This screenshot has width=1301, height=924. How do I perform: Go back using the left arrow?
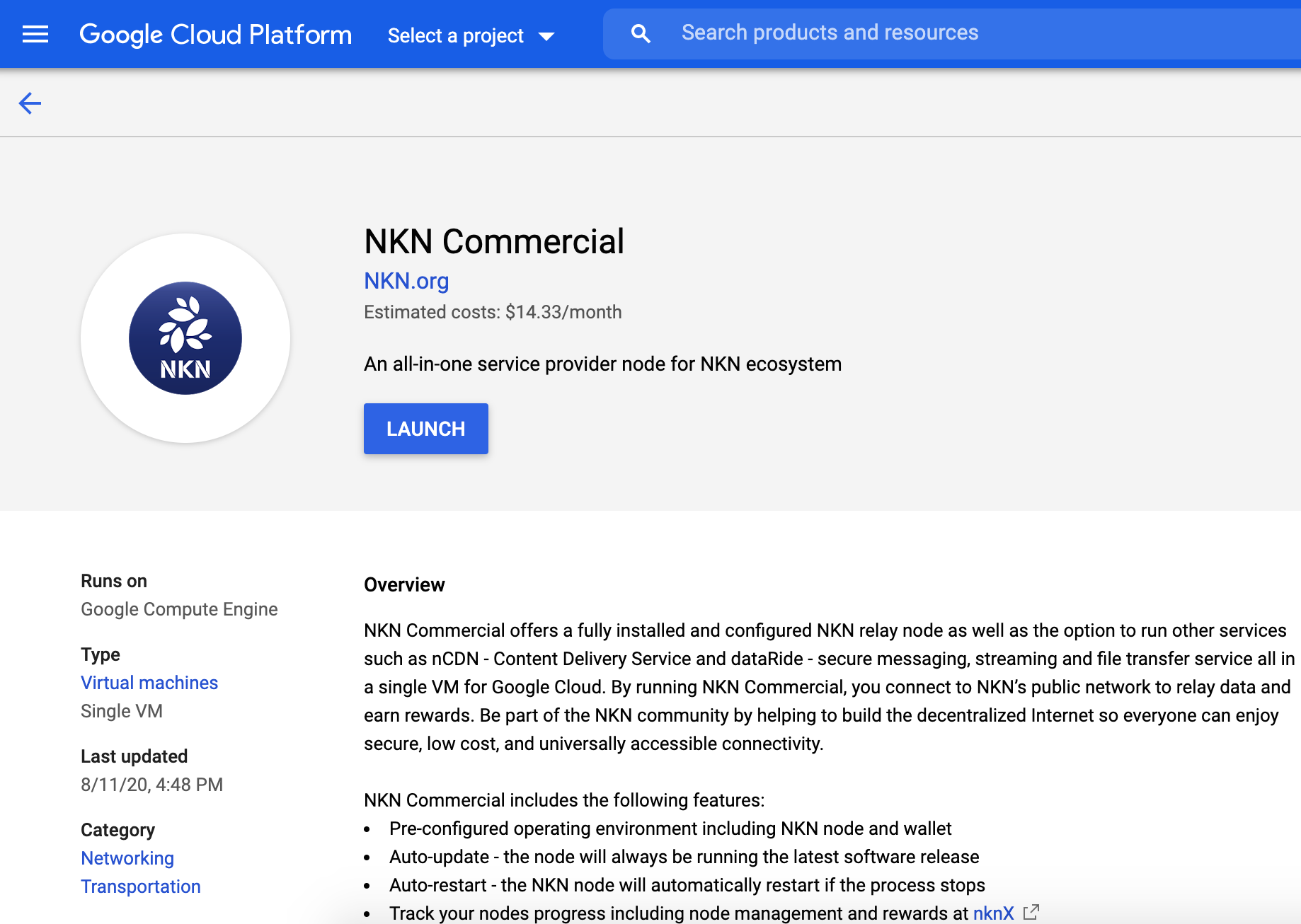coord(30,103)
